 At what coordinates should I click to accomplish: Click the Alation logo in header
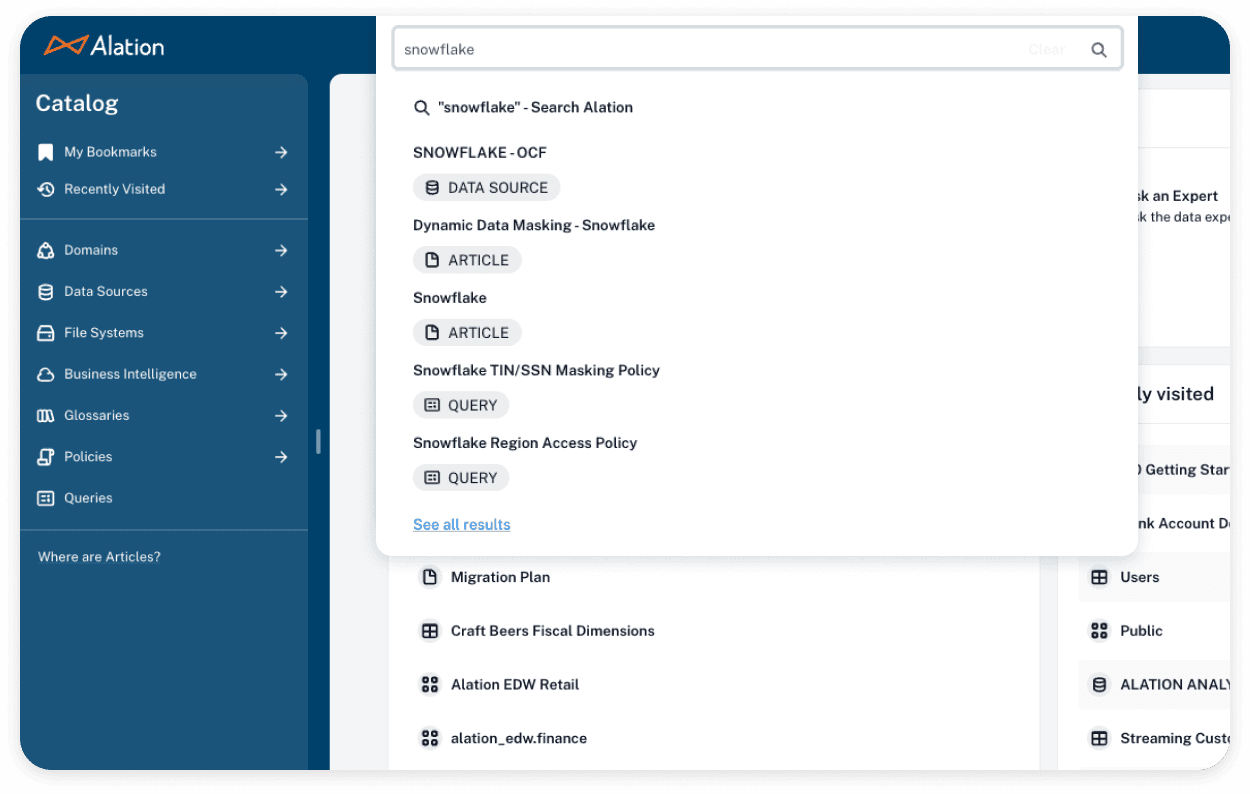point(104,45)
